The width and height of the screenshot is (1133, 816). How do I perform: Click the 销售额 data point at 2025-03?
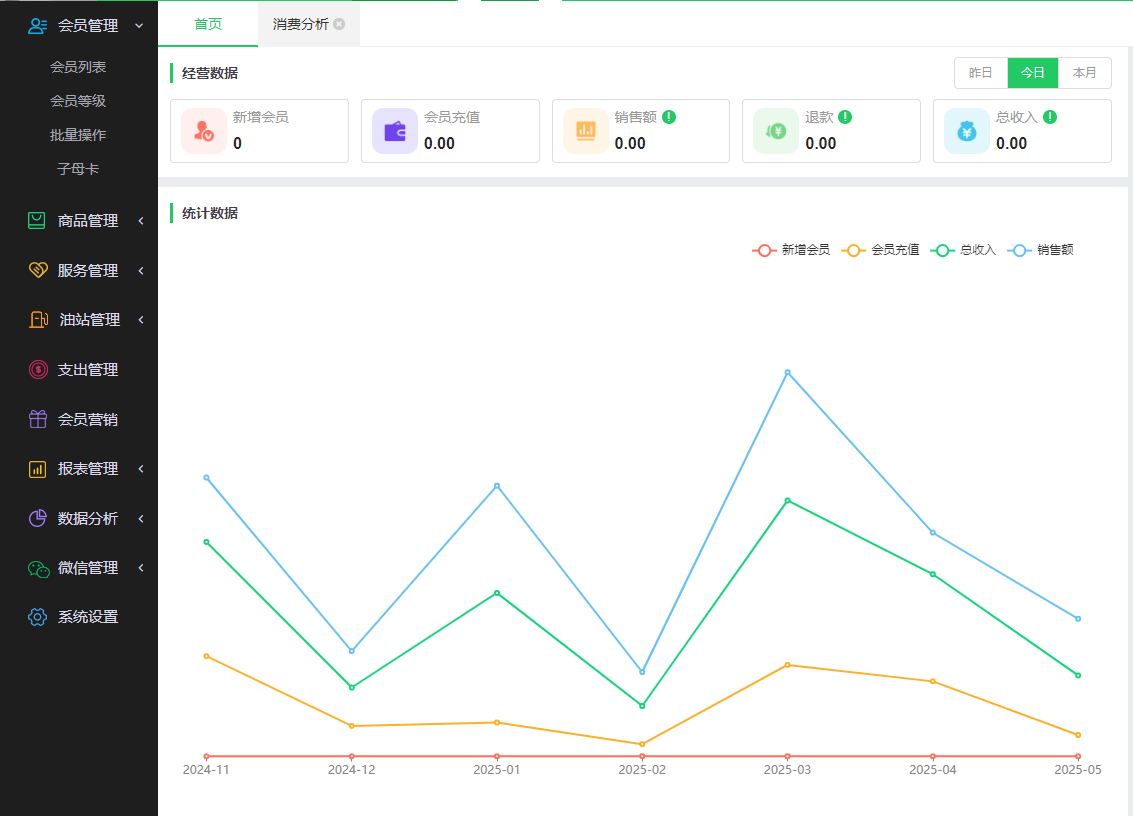pyautogui.click(x=788, y=372)
